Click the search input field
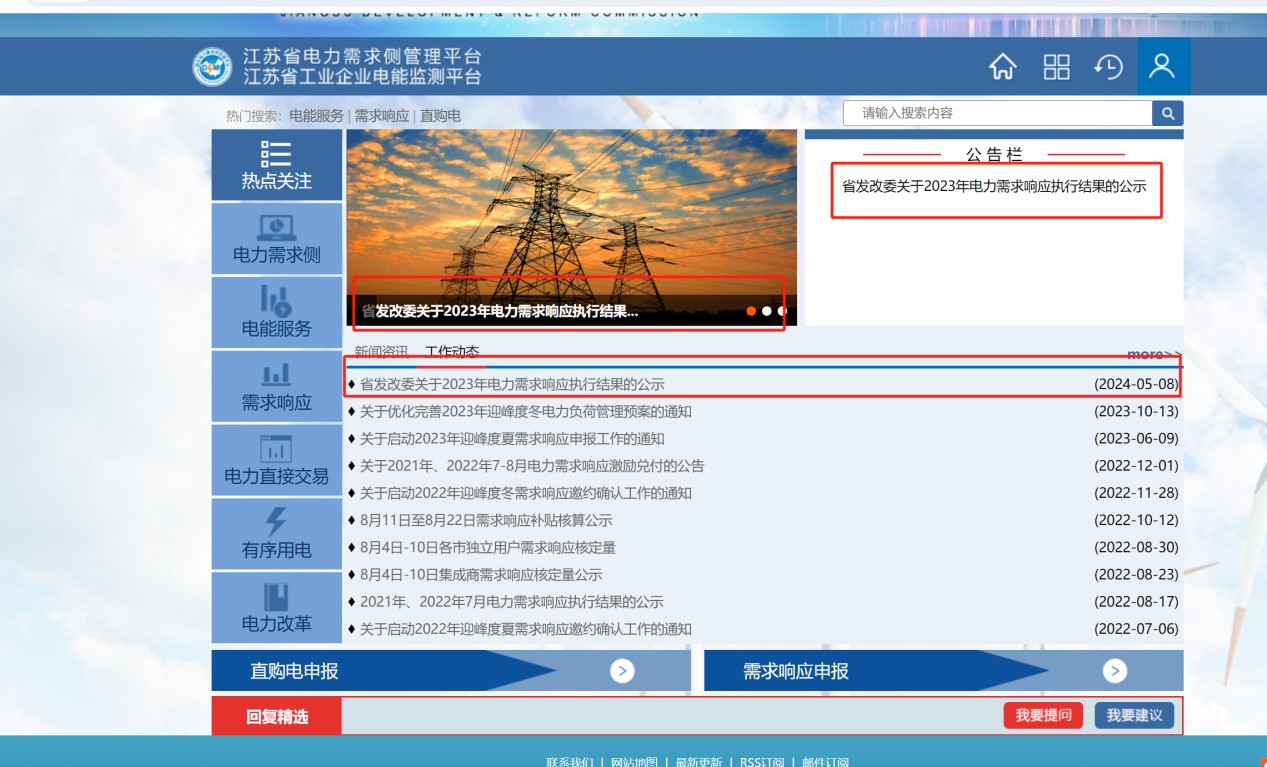 [x=997, y=113]
